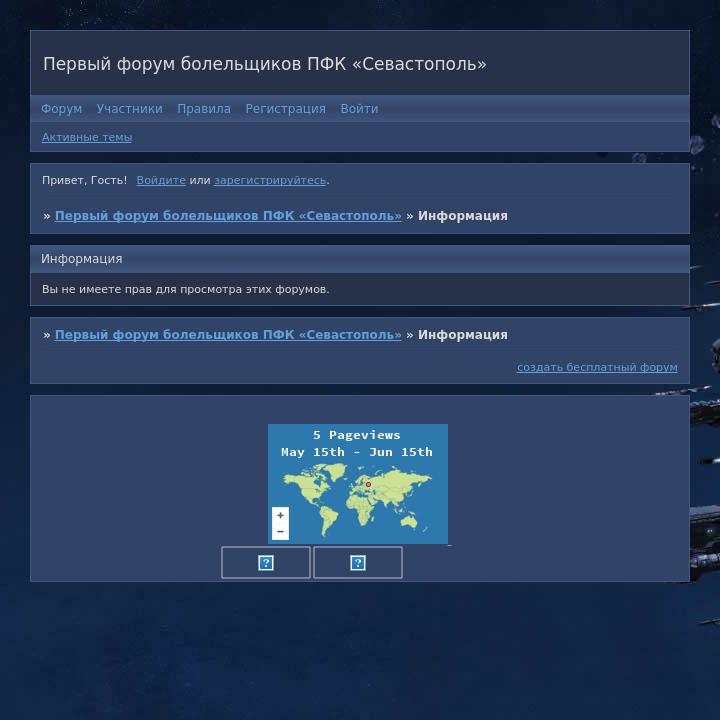Open the Активные темы link
This screenshot has width=720, height=720.
pyautogui.click(x=87, y=137)
